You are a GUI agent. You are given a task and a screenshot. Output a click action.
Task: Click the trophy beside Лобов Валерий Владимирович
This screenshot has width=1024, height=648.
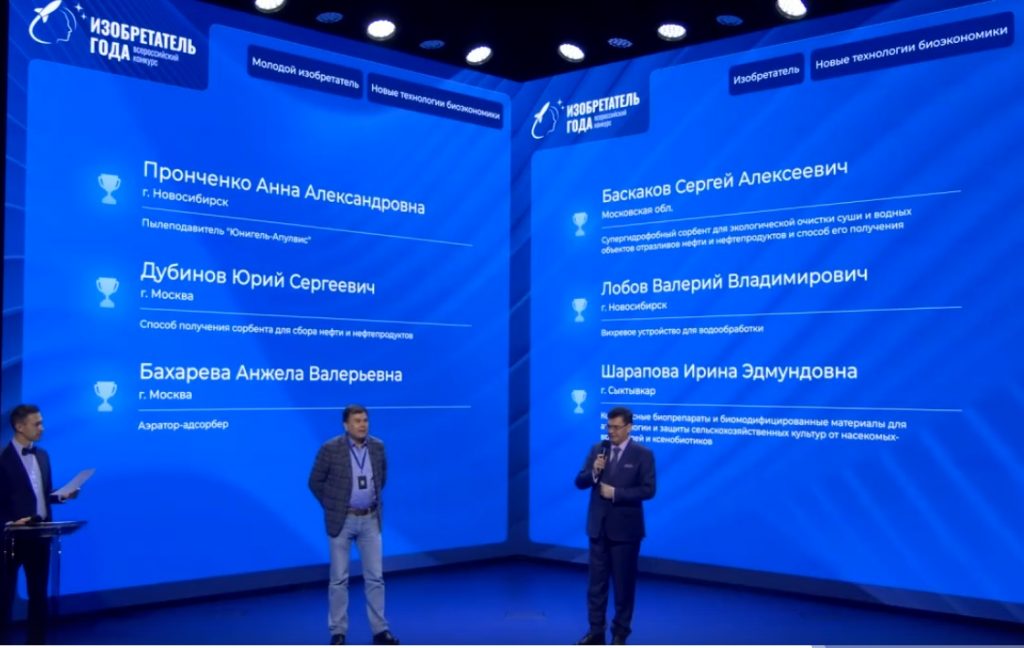pos(579,307)
